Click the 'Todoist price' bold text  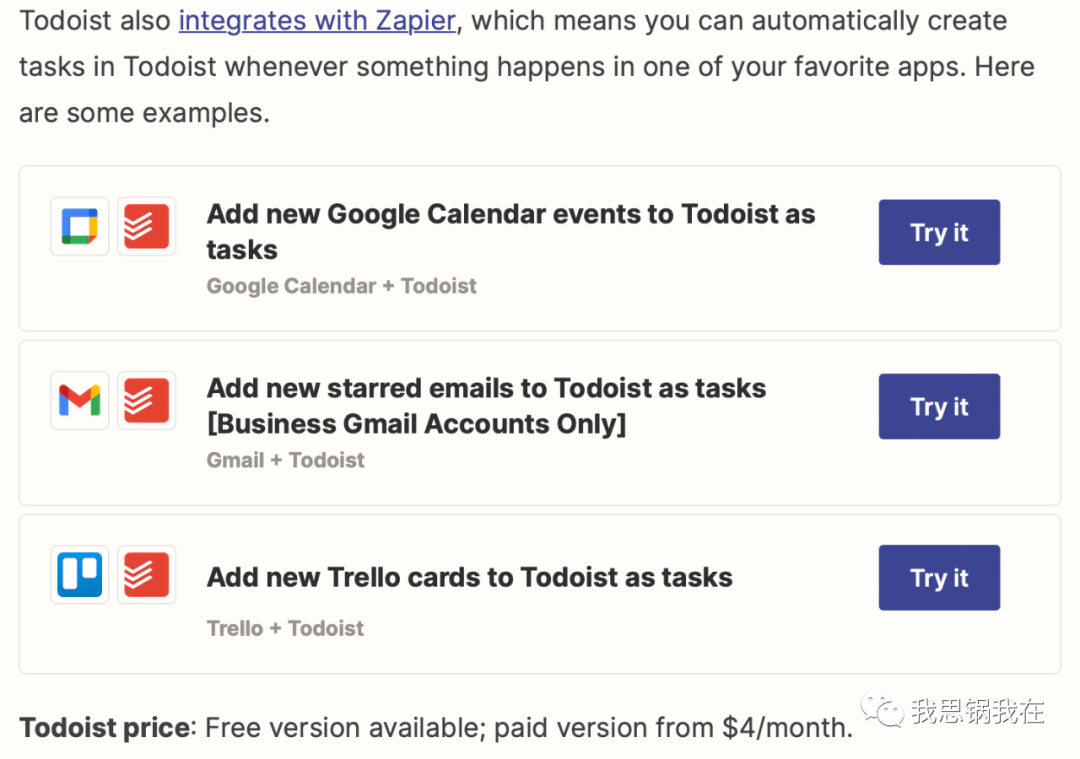tap(105, 727)
